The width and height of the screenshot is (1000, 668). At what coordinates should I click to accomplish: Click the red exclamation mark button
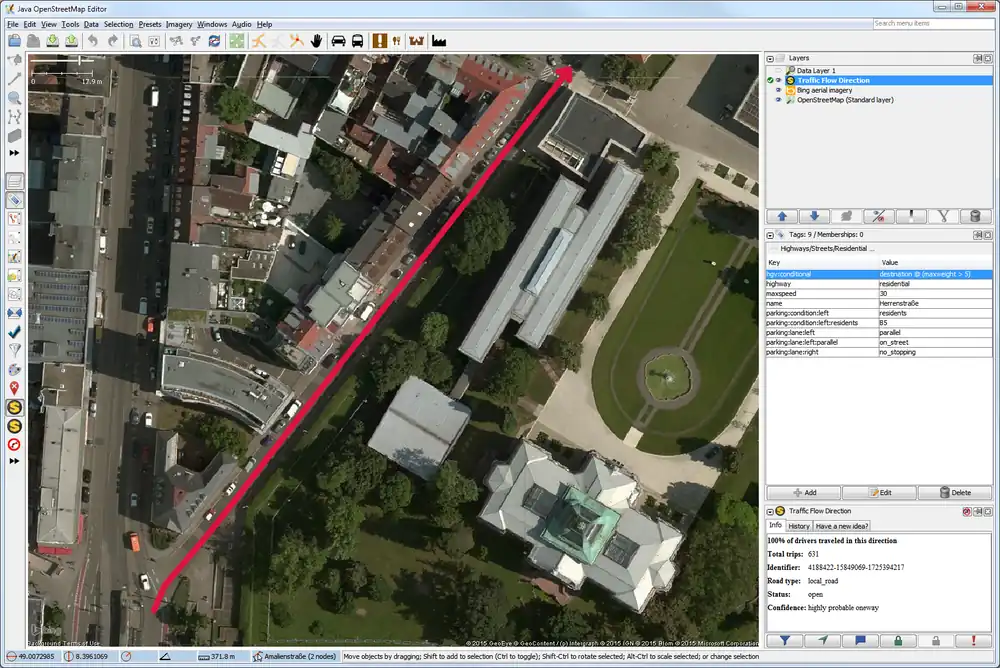click(x=972, y=640)
